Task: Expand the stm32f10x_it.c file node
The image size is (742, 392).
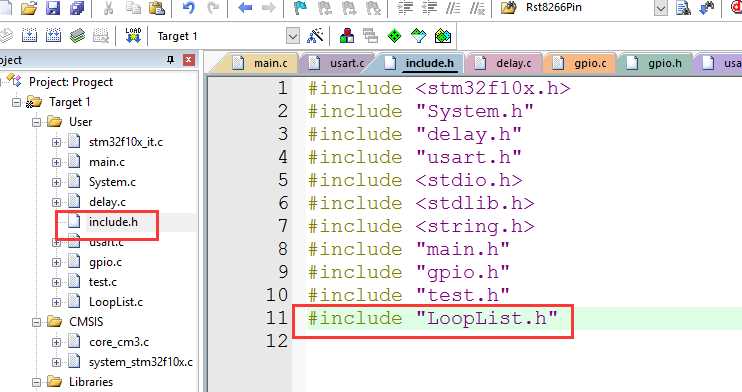Action: coord(56,142)
